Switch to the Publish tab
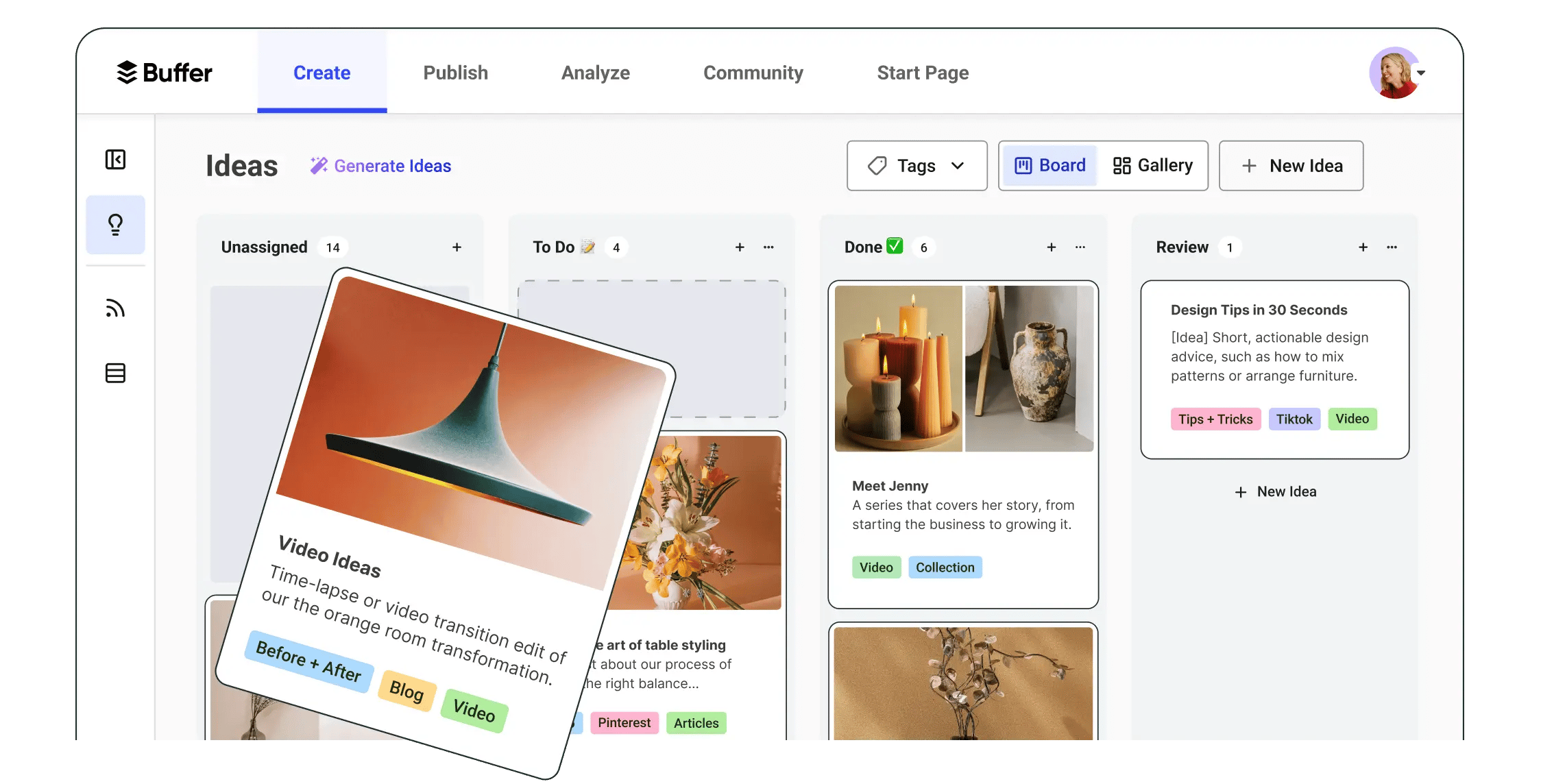 point(455,73)
